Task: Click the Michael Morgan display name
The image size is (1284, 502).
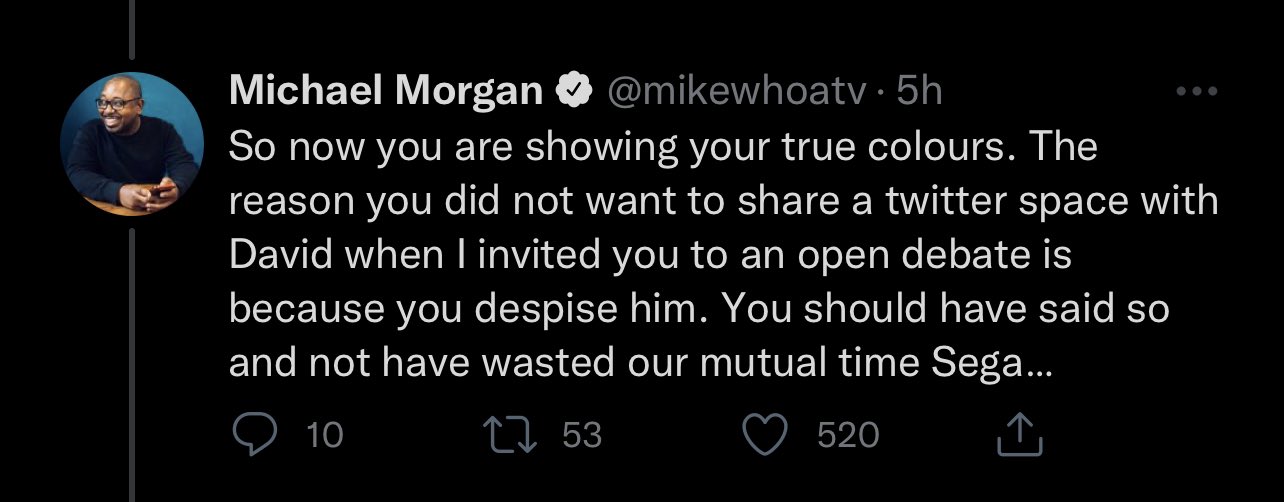Action: (386, 92)
